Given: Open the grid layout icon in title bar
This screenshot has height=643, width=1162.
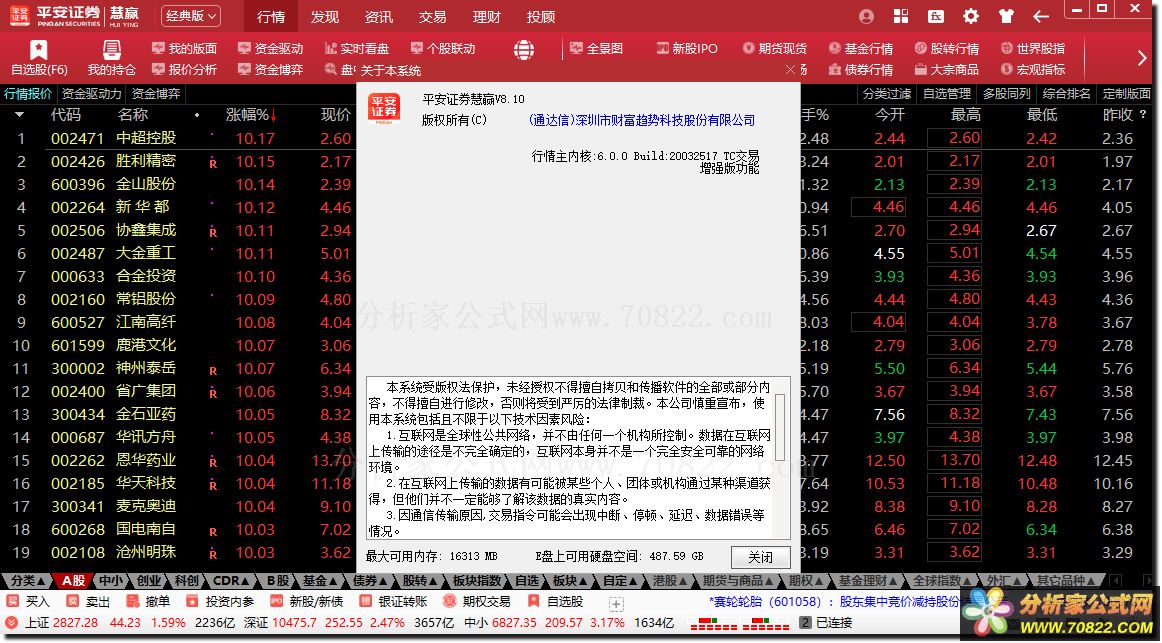Looking at the screenshot, I should point(901,16).
